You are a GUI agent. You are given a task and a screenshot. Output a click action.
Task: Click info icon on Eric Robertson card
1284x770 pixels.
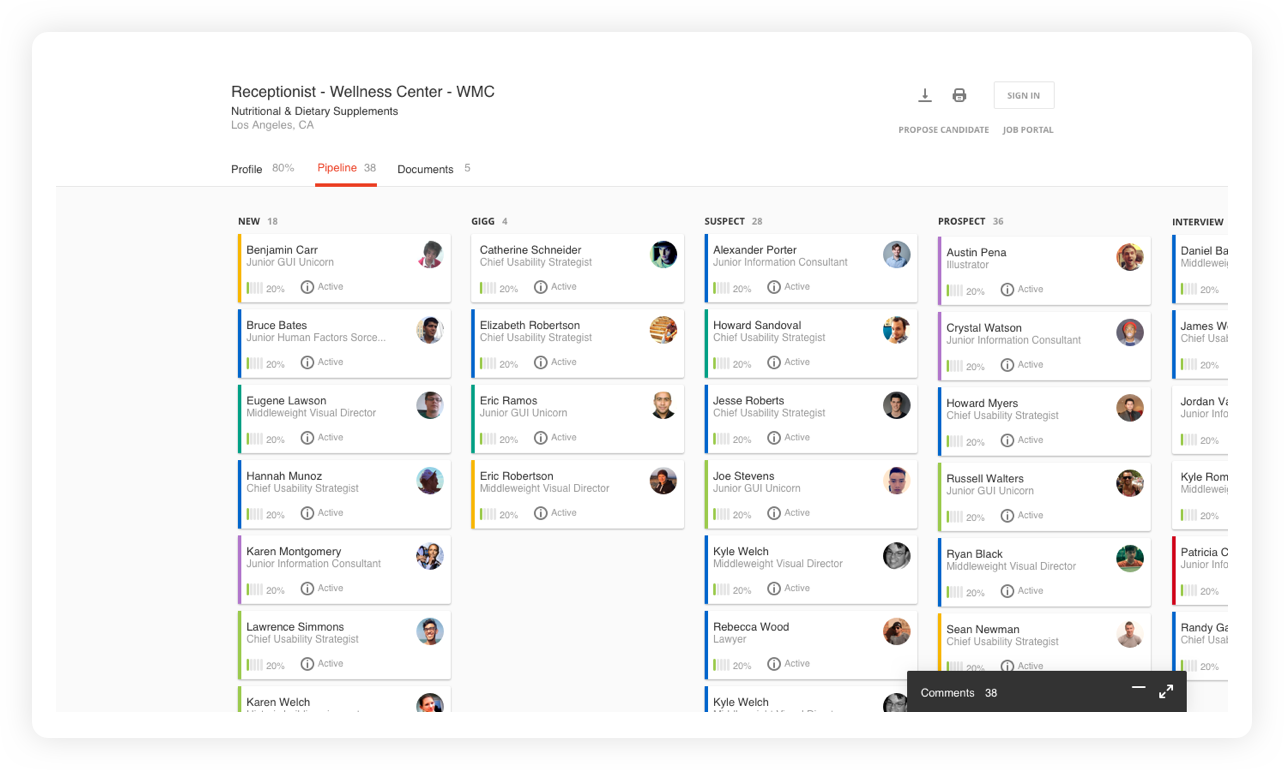[540, 513]
